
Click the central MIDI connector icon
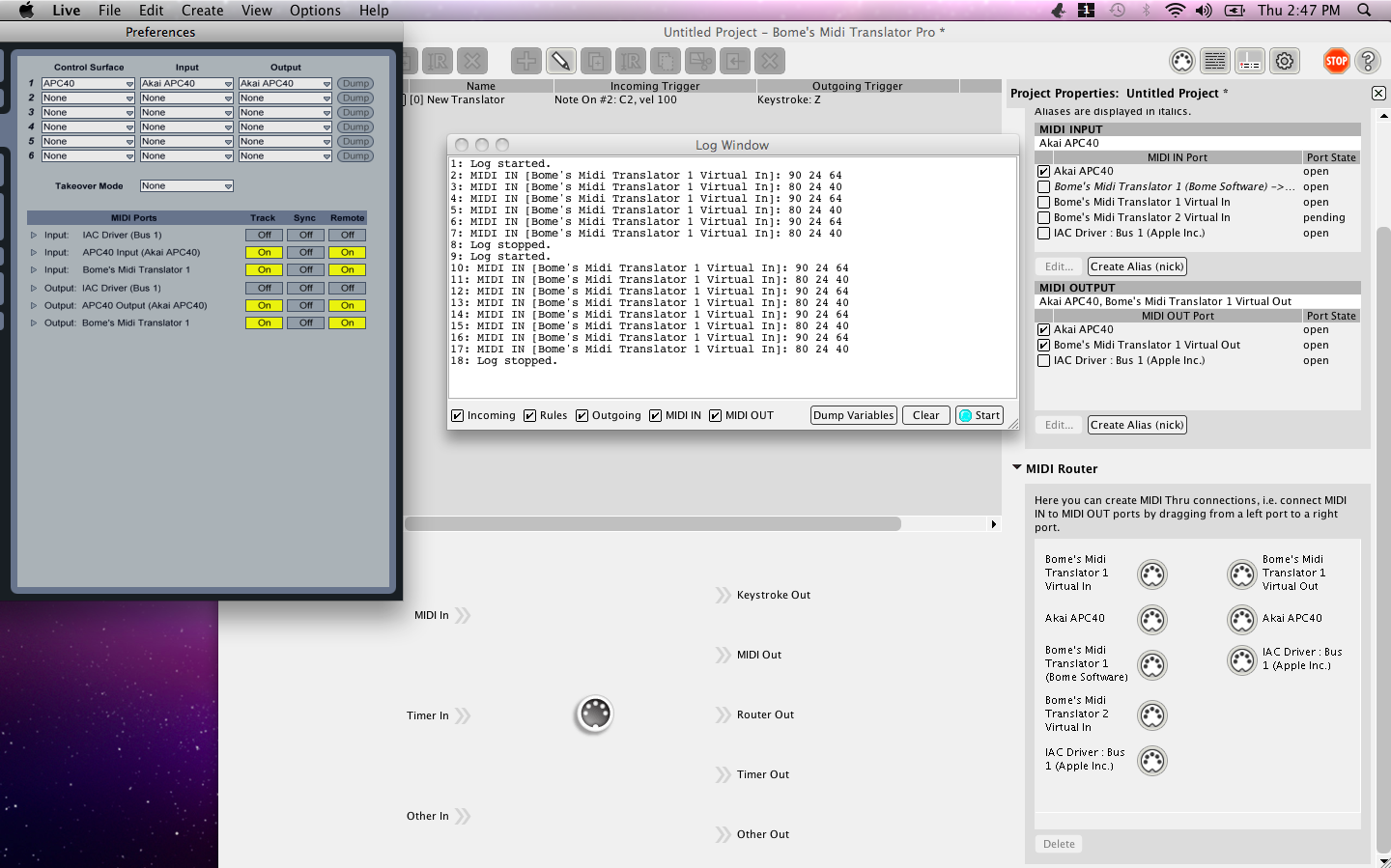pyautogui.click(x=595, y=714)
